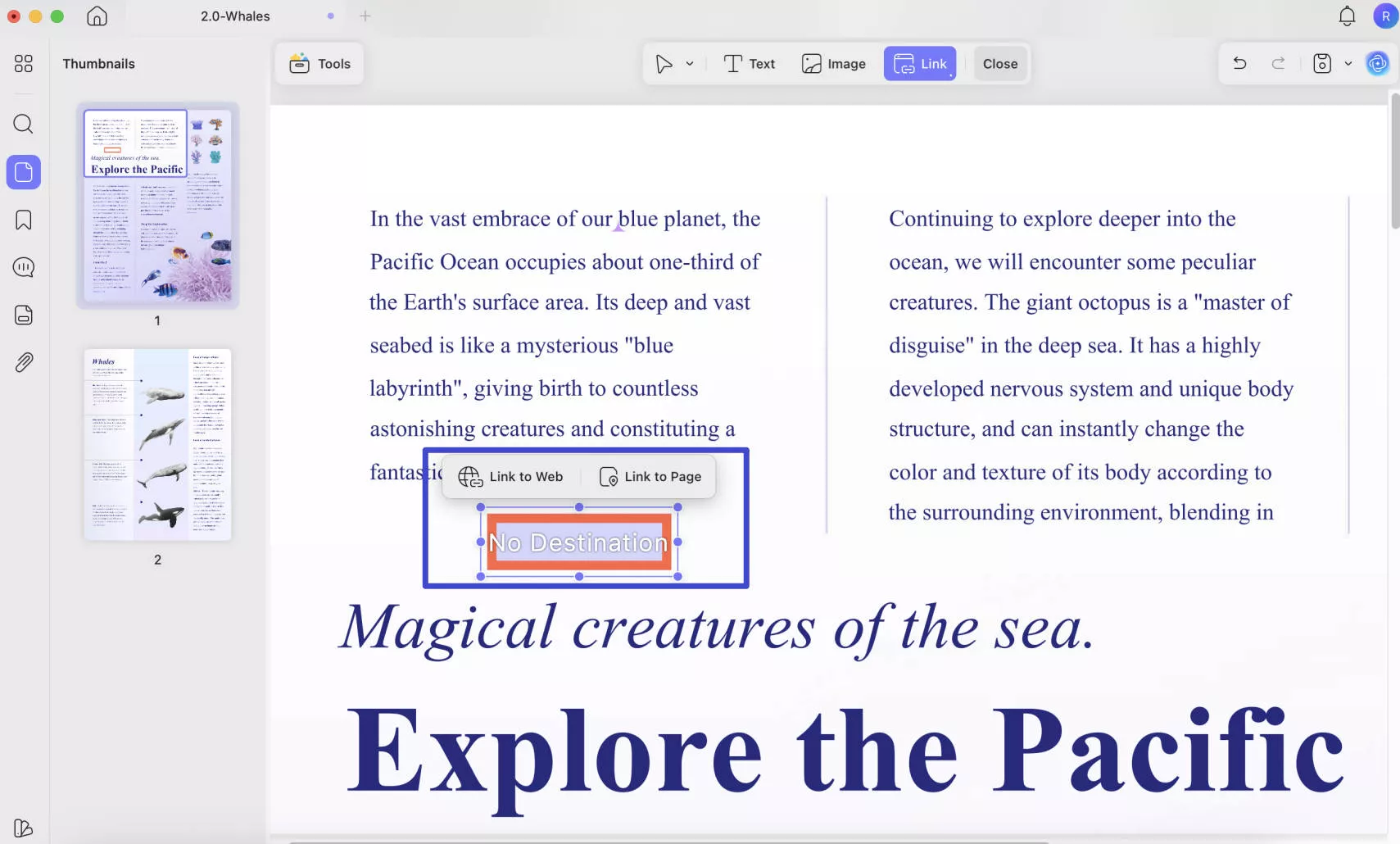Open the user profile avatar R

coord(1385,16)
